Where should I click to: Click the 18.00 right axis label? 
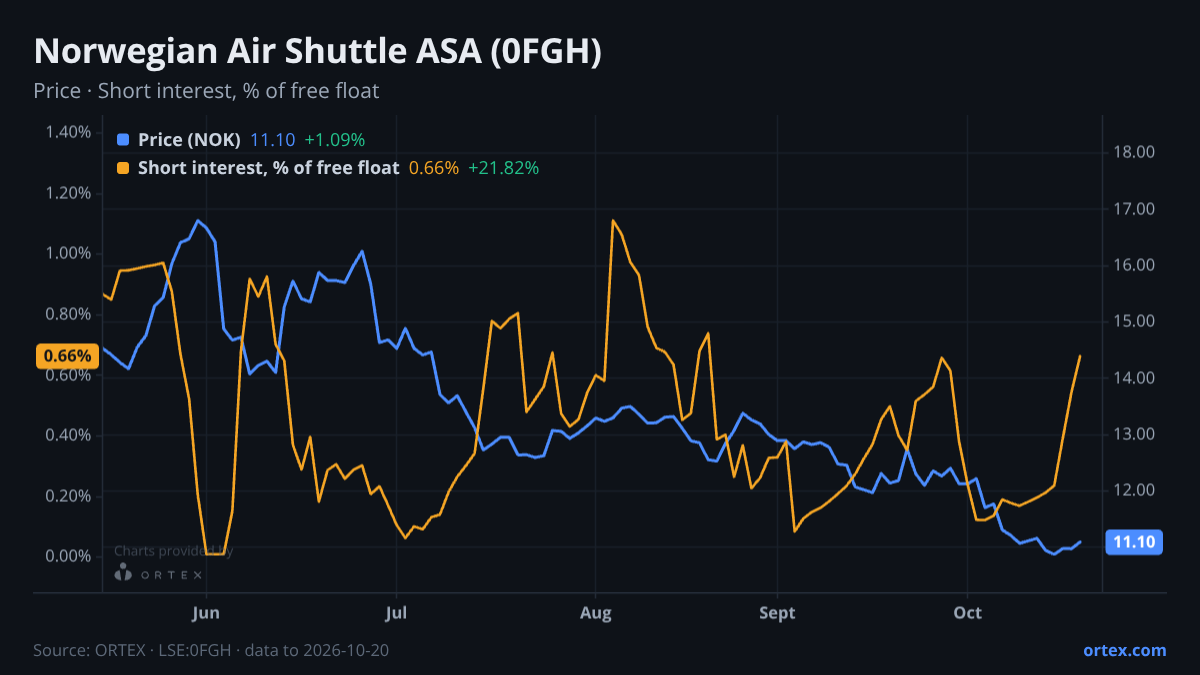tap(1134, 152)
